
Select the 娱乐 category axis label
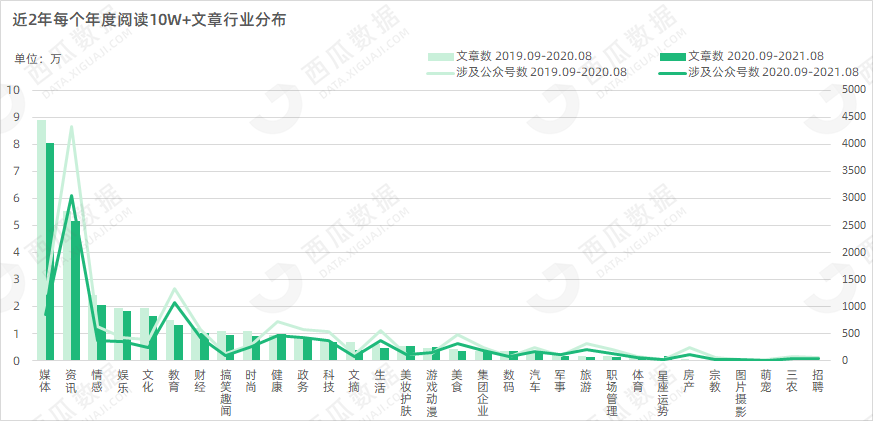pyautogui.click(x=122, y=381)
